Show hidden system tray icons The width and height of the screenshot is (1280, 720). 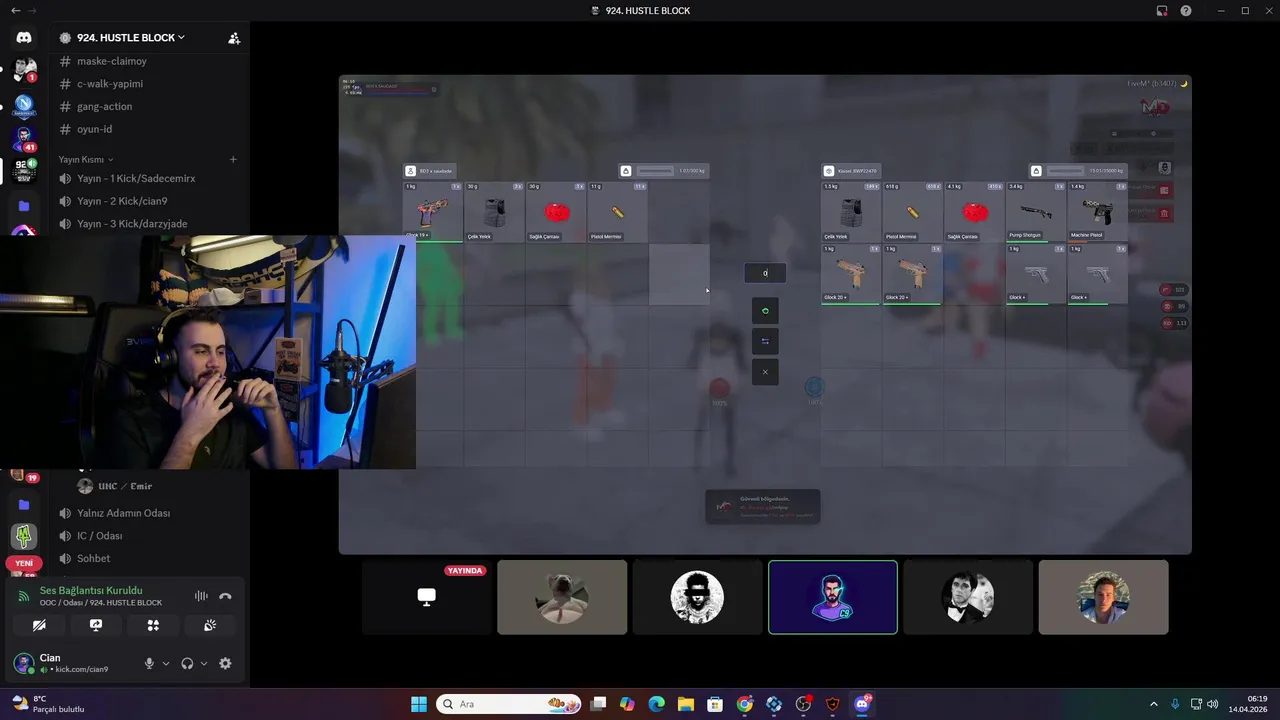[x=1153, y=704]
